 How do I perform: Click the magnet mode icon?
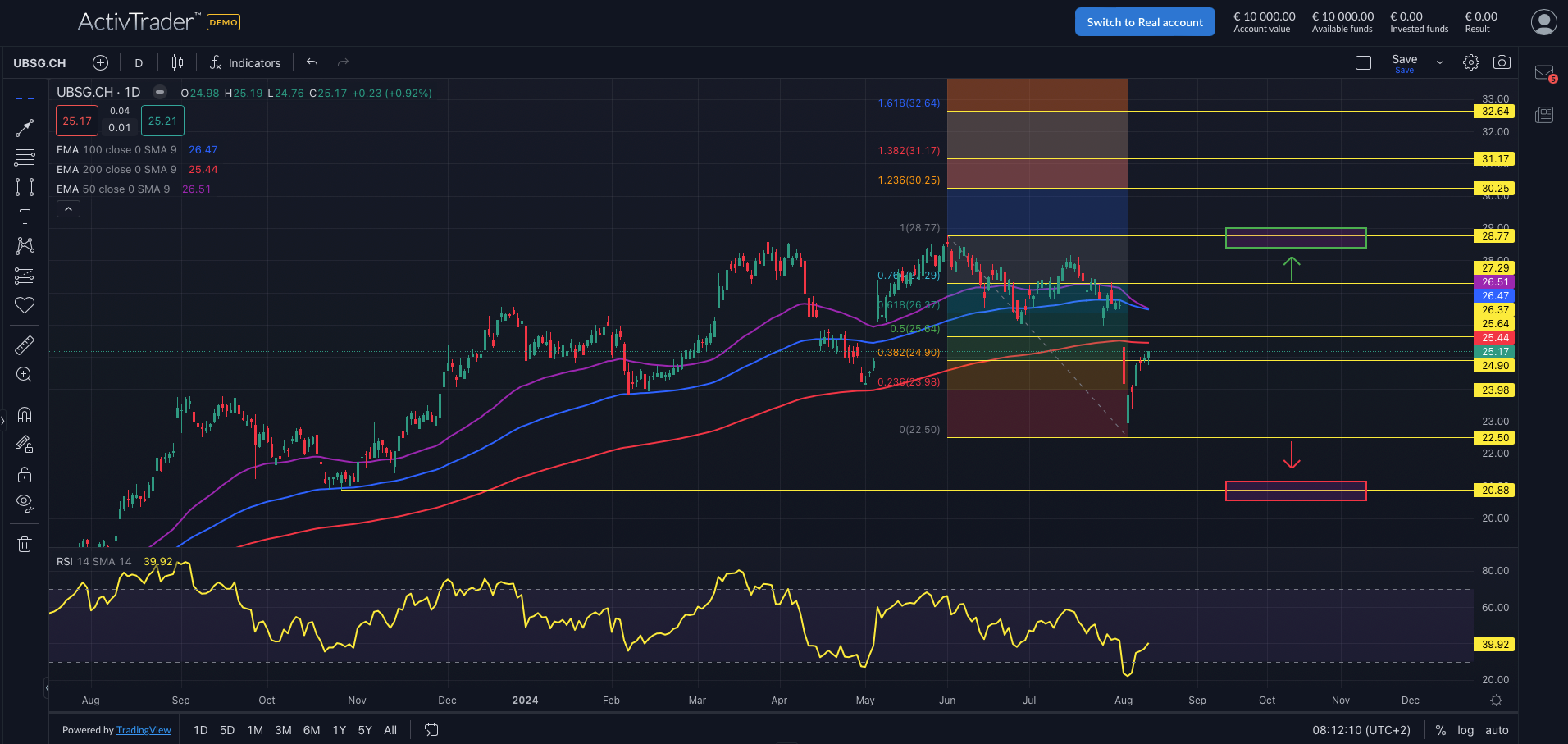(x=25, y=415)
